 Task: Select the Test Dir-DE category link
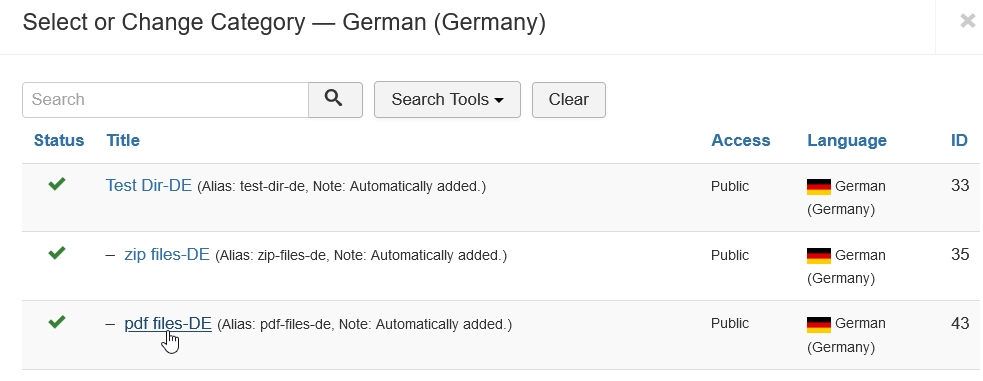[149, 185]
